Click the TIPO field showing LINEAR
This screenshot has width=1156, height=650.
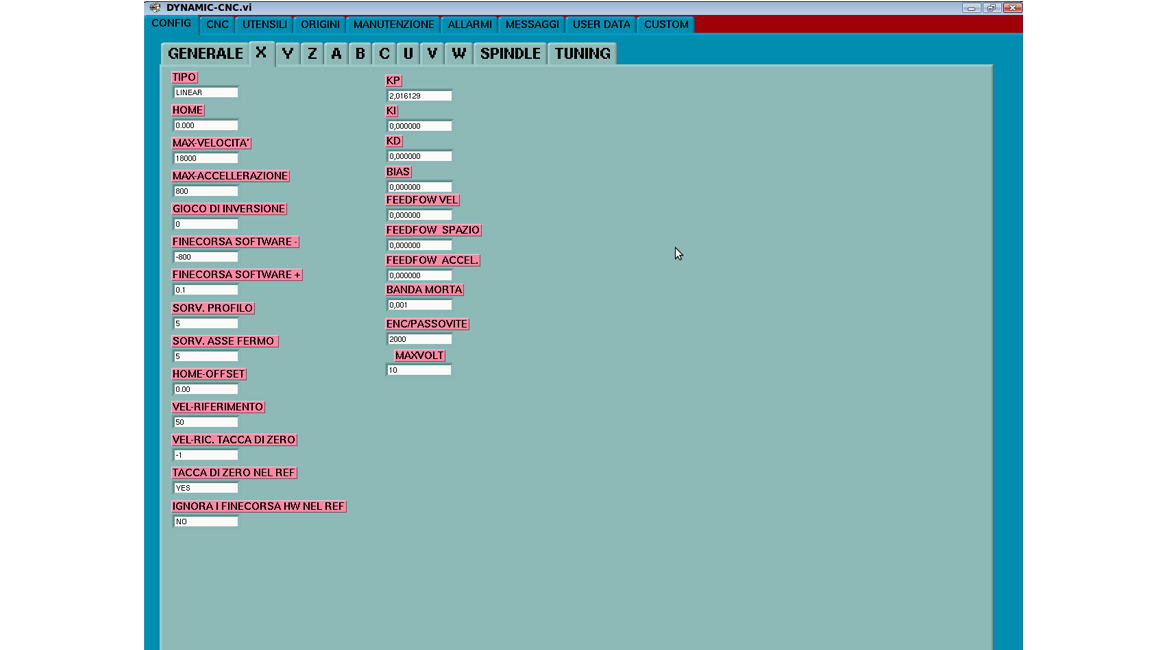(206, 93)
